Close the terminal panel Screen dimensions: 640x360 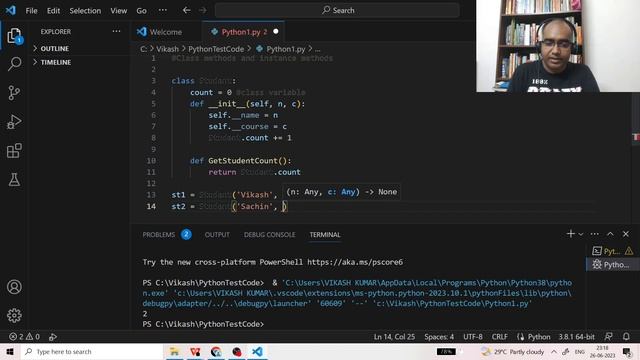(x=626, y=234)
